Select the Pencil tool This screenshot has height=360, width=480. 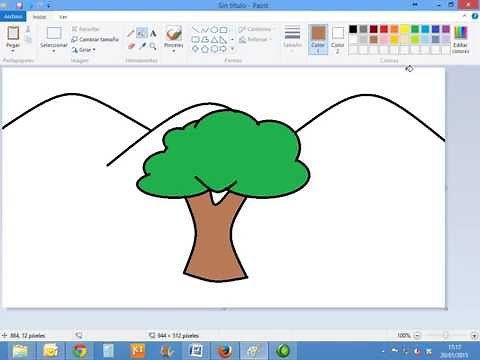pyautogui.click(x=131, y=33)
